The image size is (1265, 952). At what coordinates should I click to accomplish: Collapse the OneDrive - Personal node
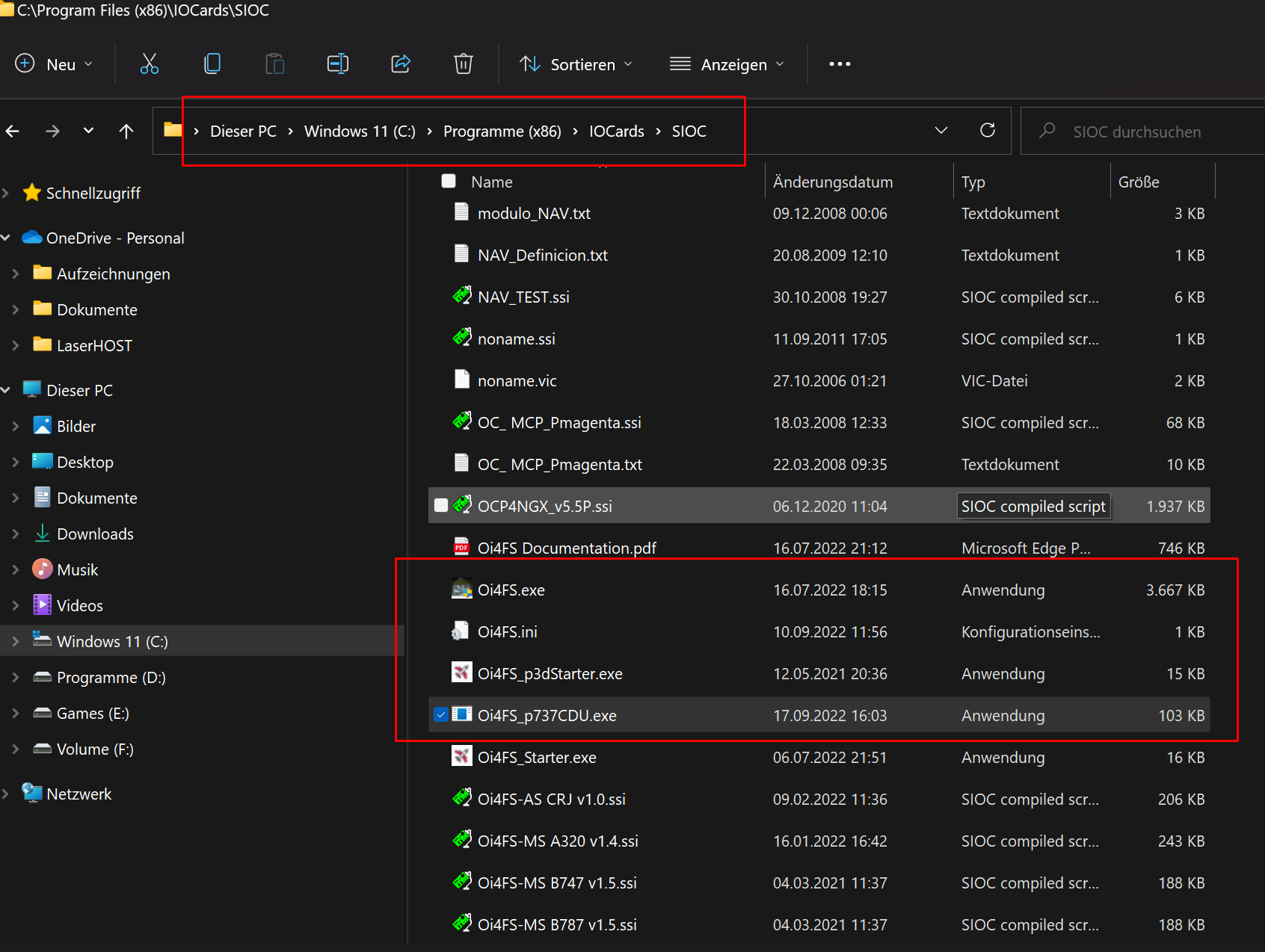(6, 238)
